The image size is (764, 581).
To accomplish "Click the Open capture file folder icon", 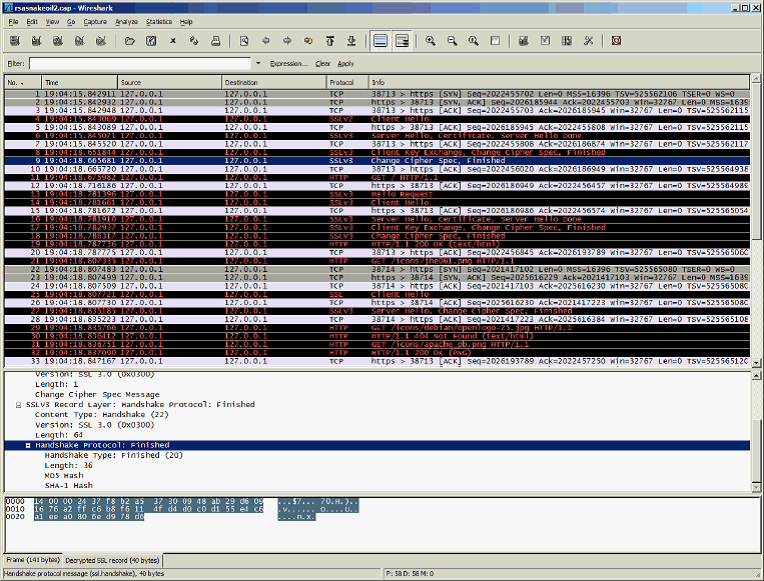I will 130,41.
